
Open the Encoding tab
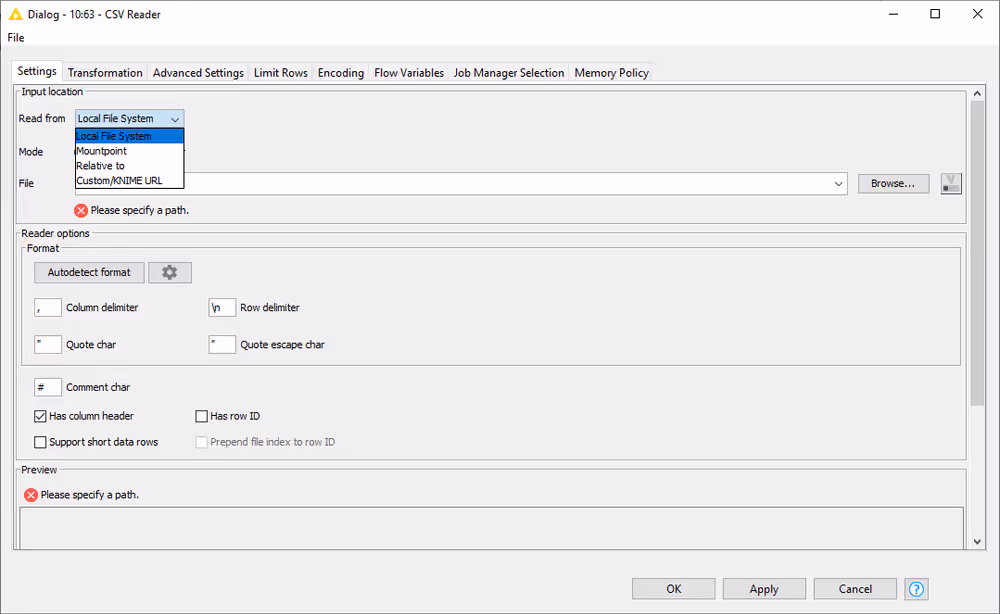point(340,72)
